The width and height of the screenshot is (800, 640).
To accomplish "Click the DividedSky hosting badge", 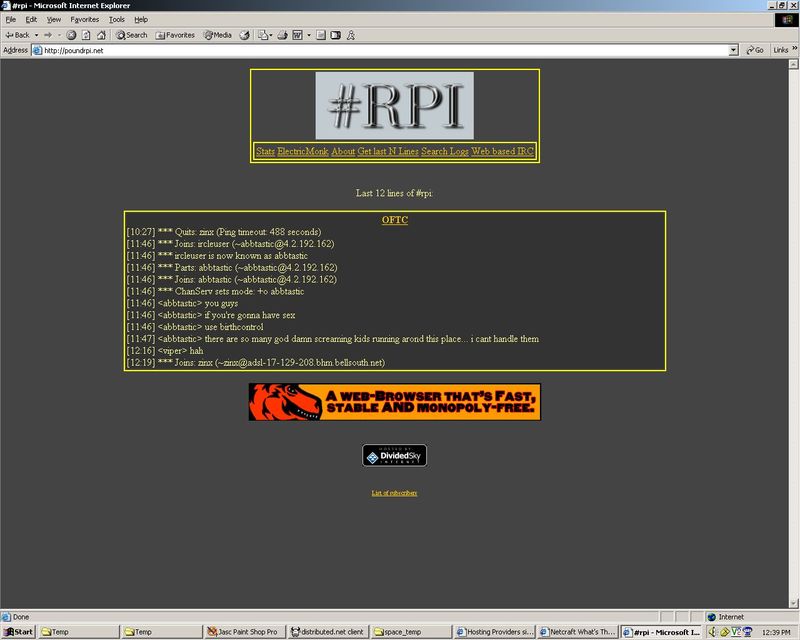I will coord(394,455).
